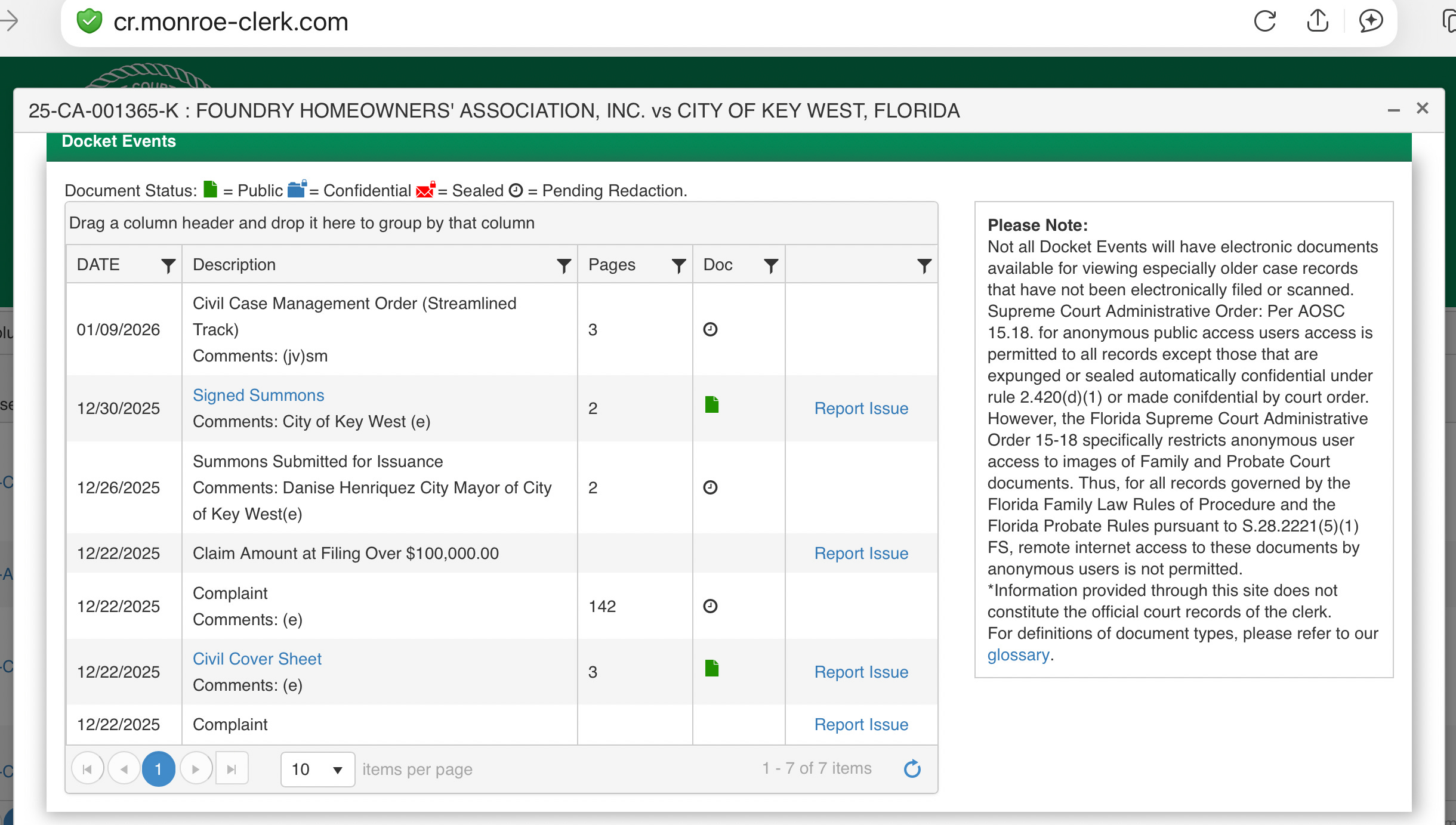This screenshot has width=1456, height=825.
Task: Report Issue for the Claim Amount entry
Action: 861,554
